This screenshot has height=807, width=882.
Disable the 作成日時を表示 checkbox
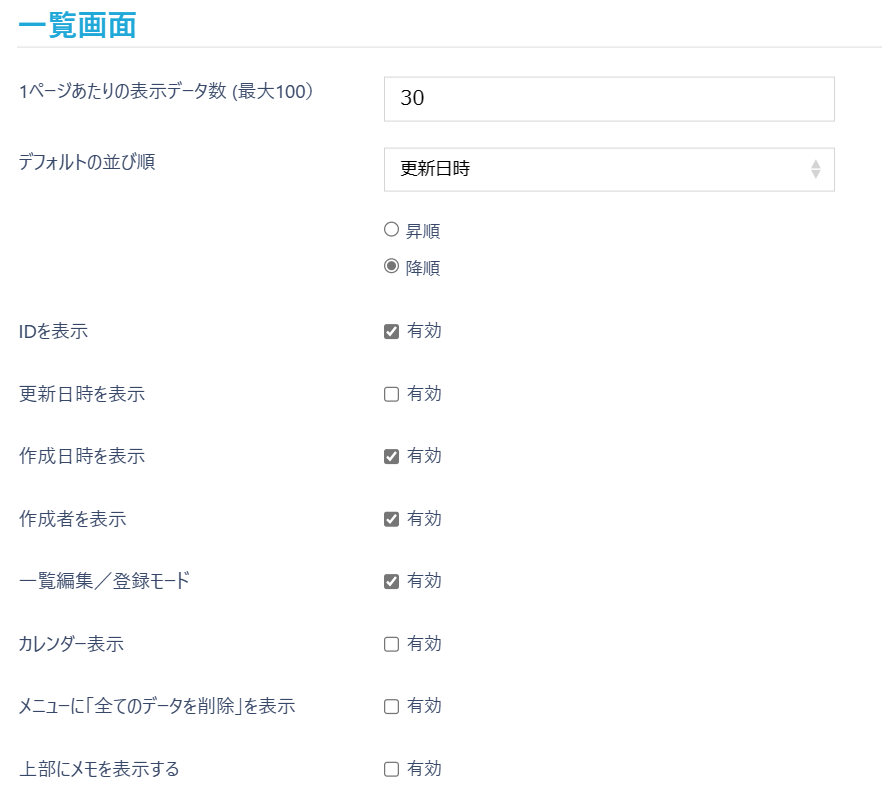coord(392,456)
